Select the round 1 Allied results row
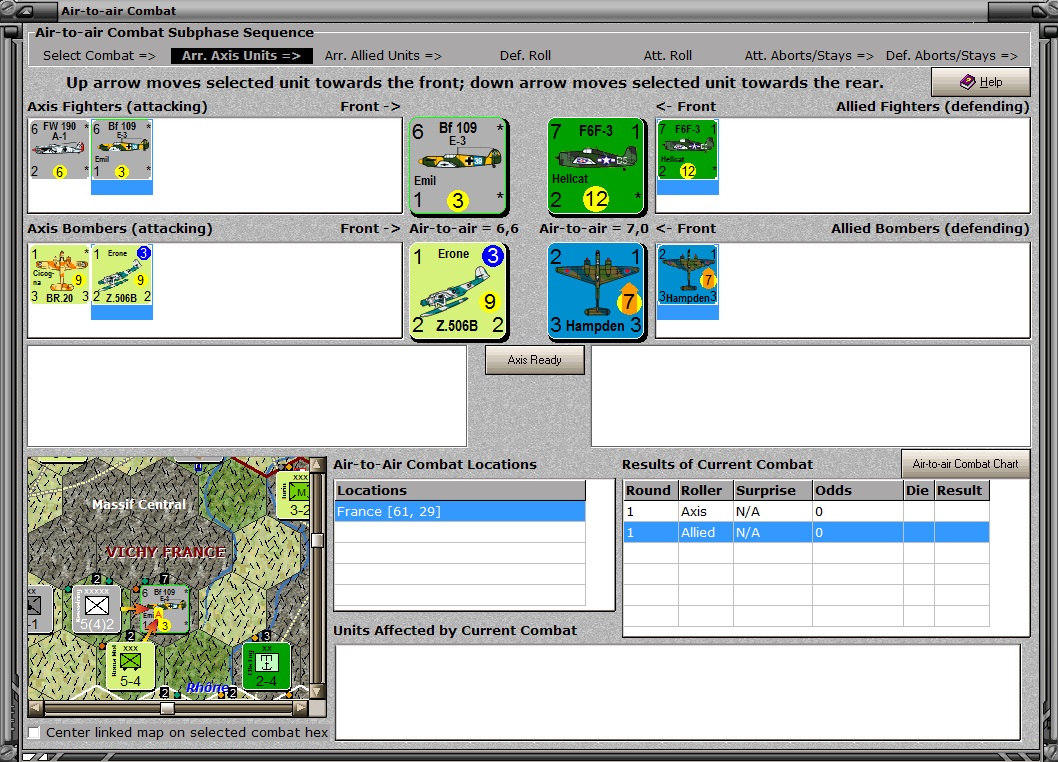 click(x=806, y=533)
